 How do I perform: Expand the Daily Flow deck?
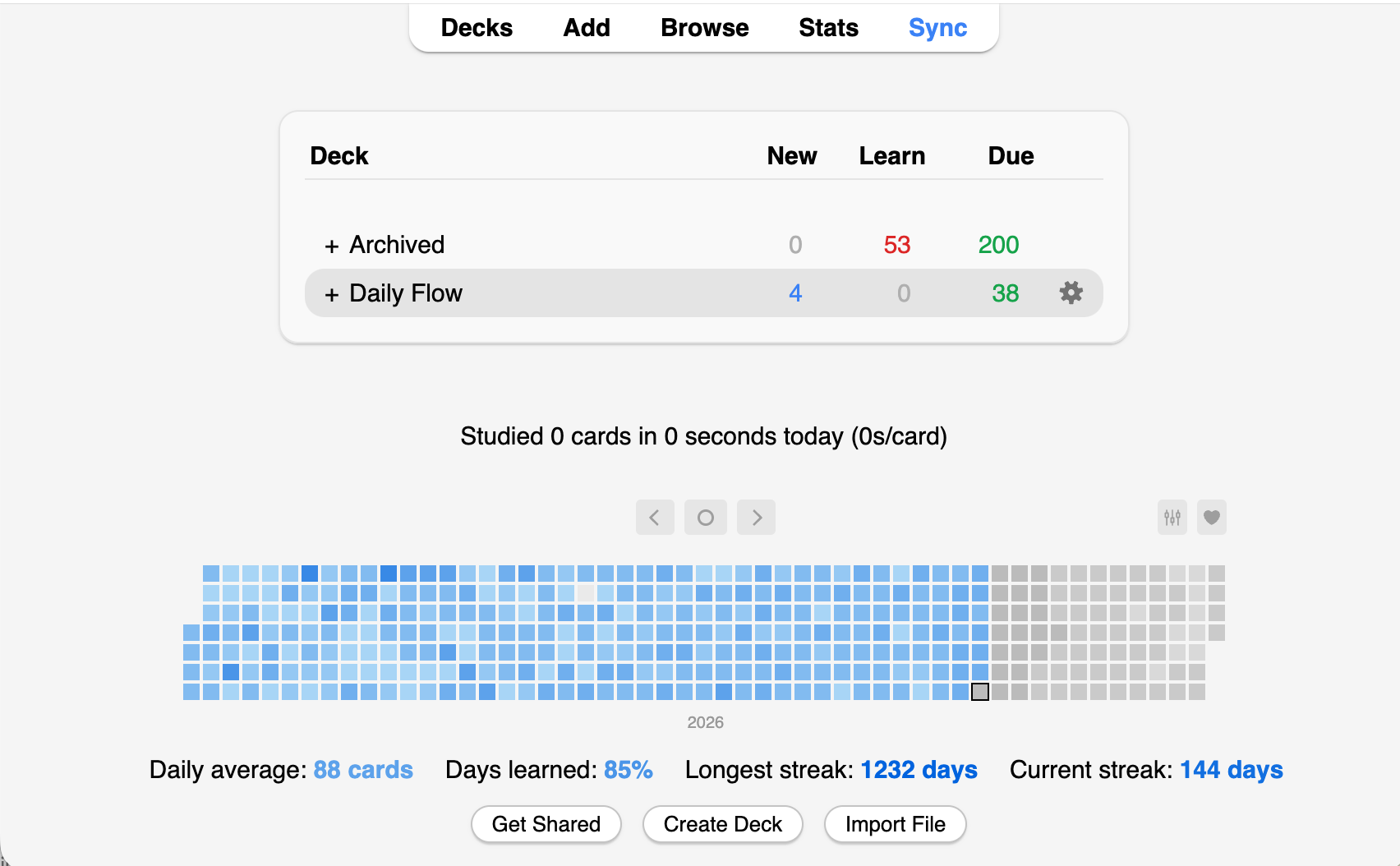[332, 294]
